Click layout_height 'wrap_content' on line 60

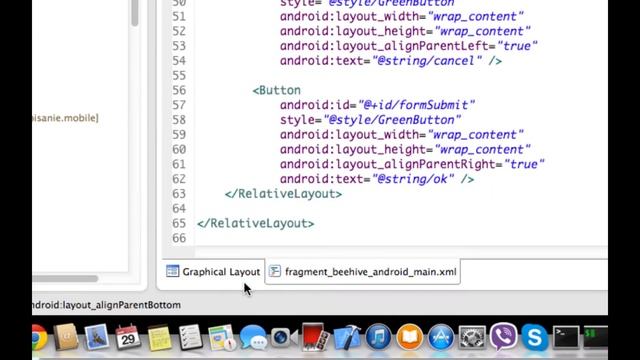pyautogui.click(x=482, y=149)
